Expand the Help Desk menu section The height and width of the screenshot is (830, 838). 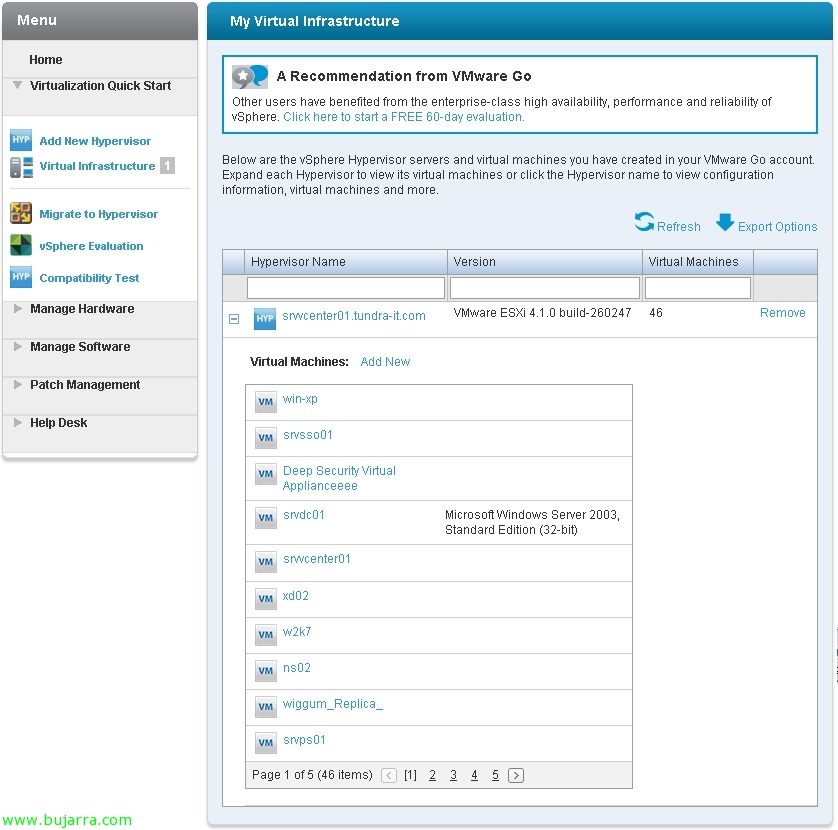(x=18, y=422)
